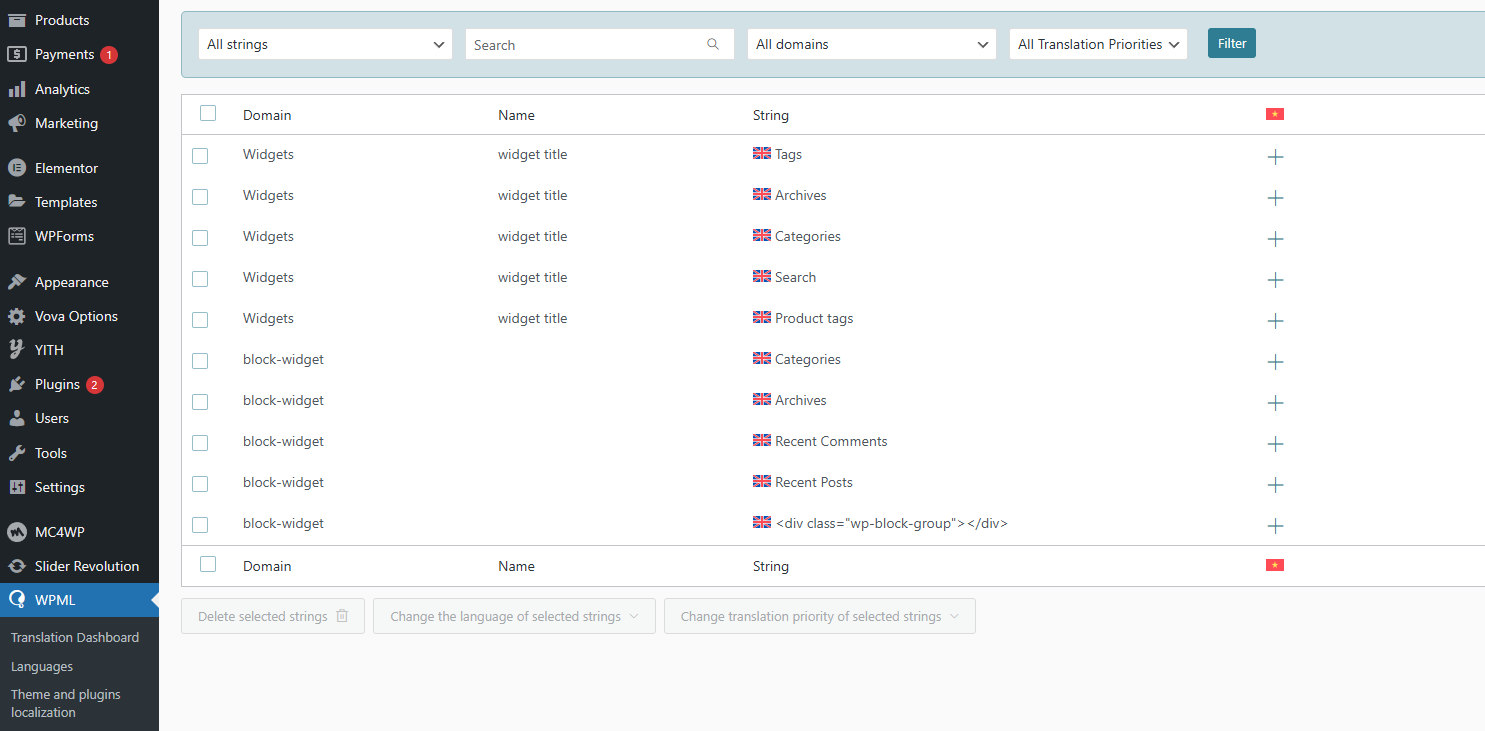Open the Plugins menu item
The height and width of the screenshot is (731, 1485).
coord(57,384)
